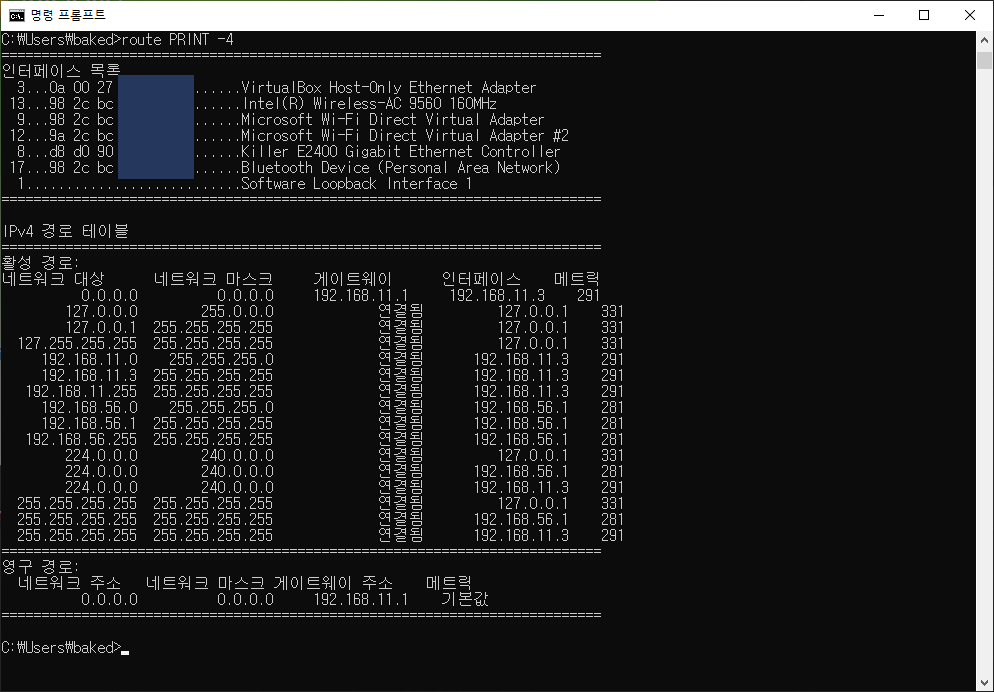The width and height of the screenshot is (994, 692).
Task: Click the 'IPv4 경로 테이블' heading
Action: pyautogui.click(x=65, y=231)
